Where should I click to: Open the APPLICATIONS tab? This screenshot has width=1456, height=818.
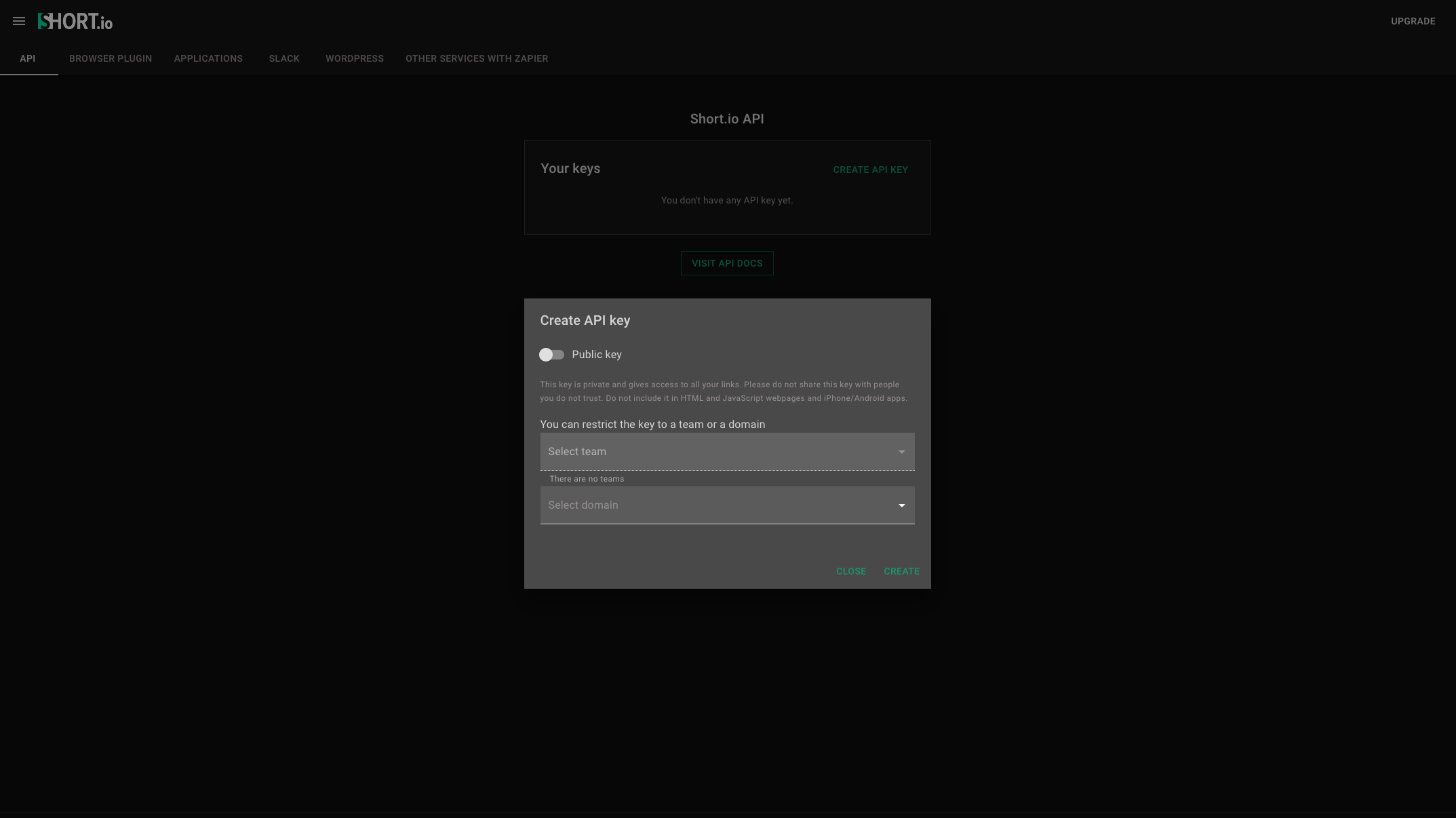[x=208, y=58]
